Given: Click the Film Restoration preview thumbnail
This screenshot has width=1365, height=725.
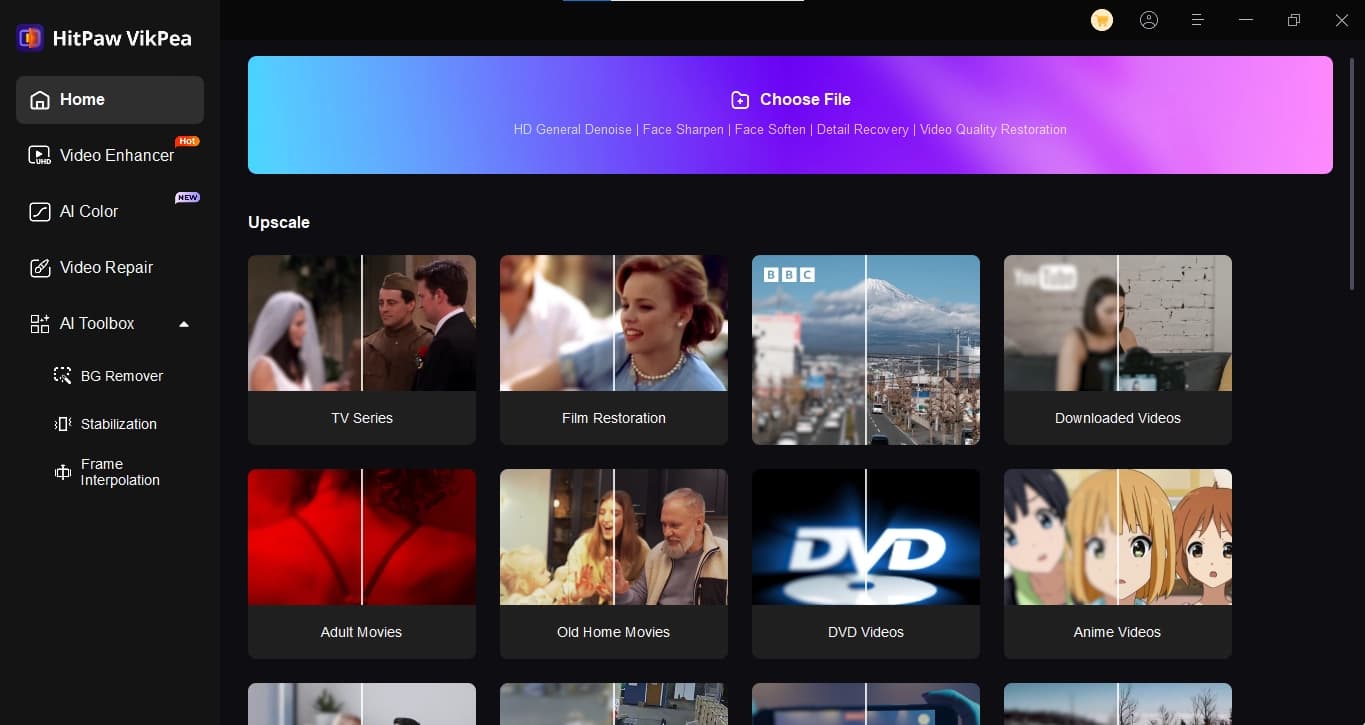Looking at the screenshot, I should pyautogui.click(x=614, y=323).
